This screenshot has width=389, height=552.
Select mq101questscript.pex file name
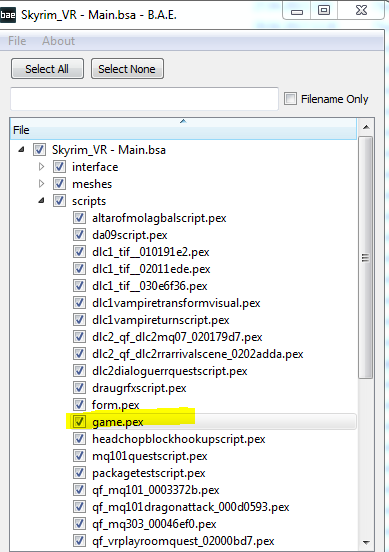tap(150, 456)
